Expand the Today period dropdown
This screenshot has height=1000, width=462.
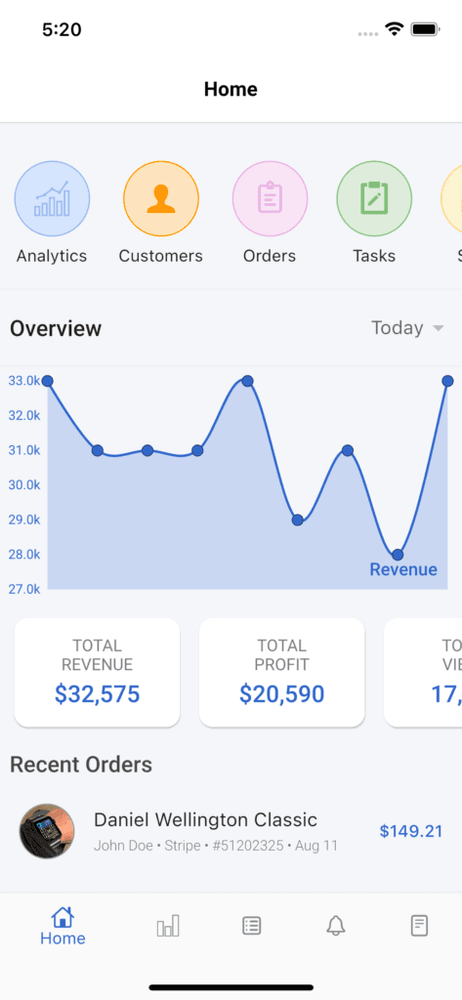[x=407, y=328]
